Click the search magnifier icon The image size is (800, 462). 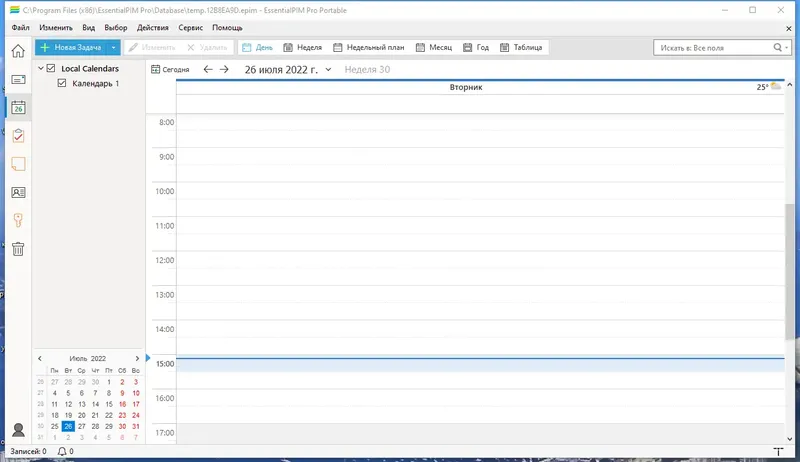pos(777,47)
